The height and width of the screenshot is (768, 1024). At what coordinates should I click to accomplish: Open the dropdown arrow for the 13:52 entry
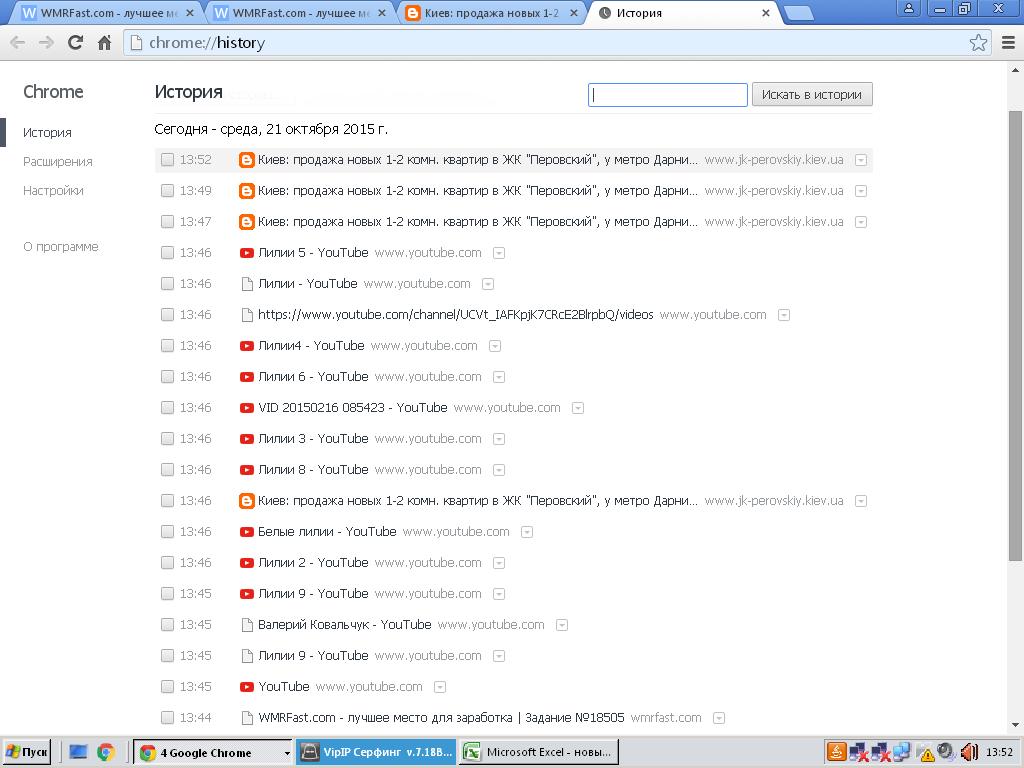click(861, 161)
